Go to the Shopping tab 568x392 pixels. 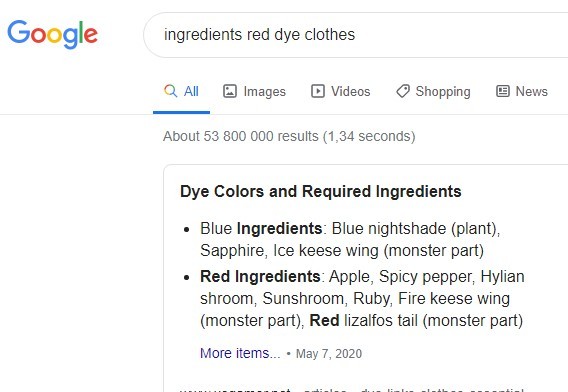click(443, 92)
